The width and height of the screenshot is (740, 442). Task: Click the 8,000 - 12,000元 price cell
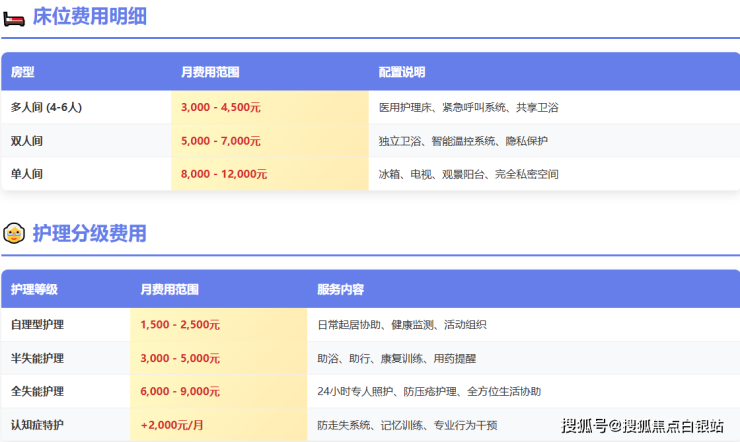tap(269, 174)
